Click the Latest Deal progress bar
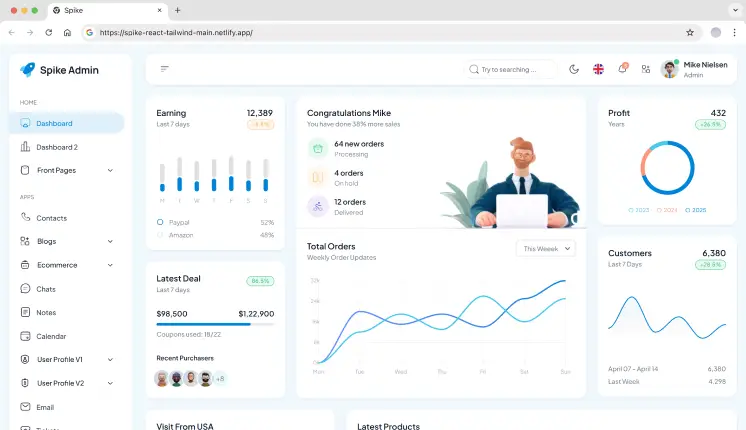Image resolution: width=746 pixels, height=430 pixels. pyautogui.click(x=215, y=324)
